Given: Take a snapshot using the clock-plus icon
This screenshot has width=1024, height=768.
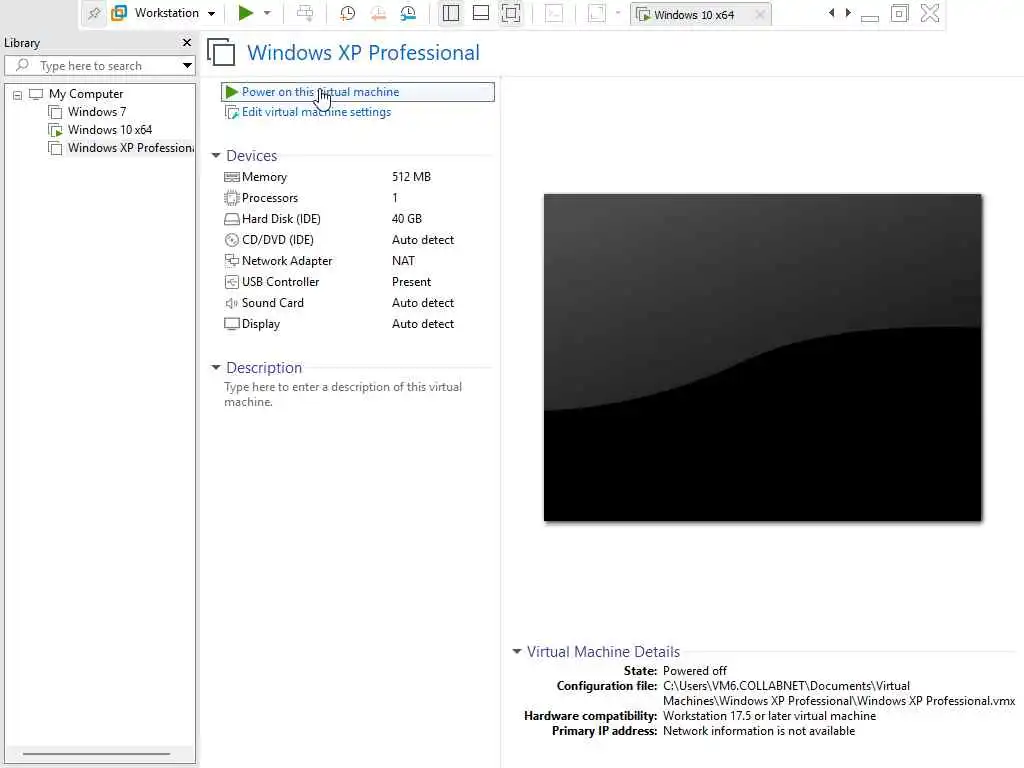Looking at the screenshot, I should pyautogui.click(x=347, y=13).
